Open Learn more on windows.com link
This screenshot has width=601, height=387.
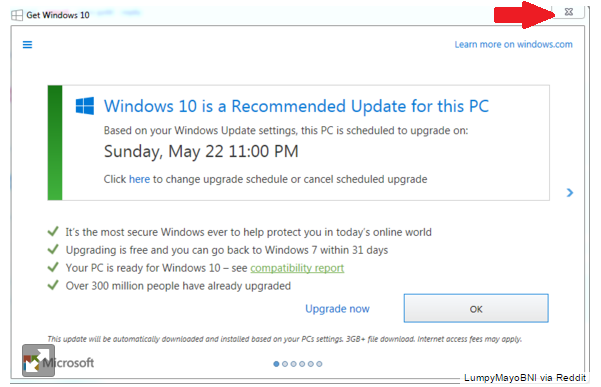(x=514, y=44)
